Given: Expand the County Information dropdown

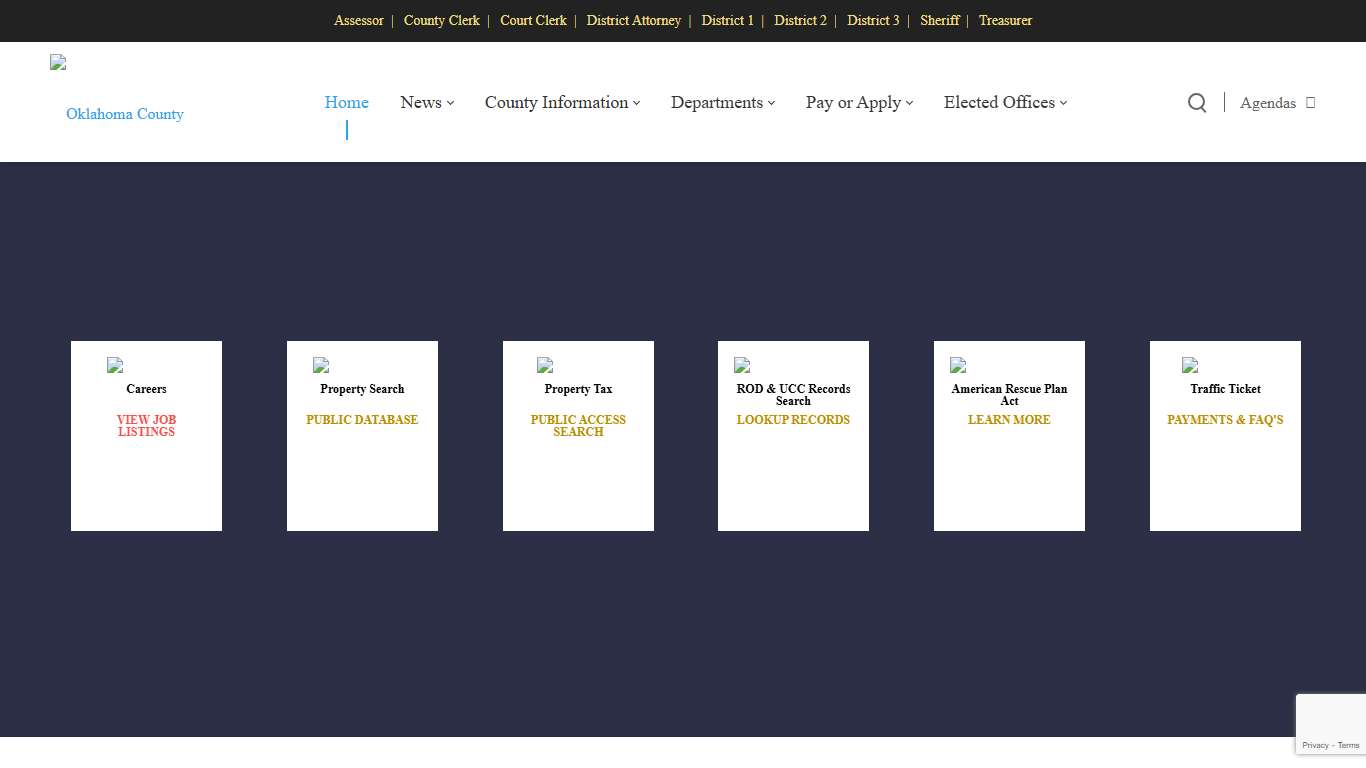Looking at the screenshot, I should (562, 103).
